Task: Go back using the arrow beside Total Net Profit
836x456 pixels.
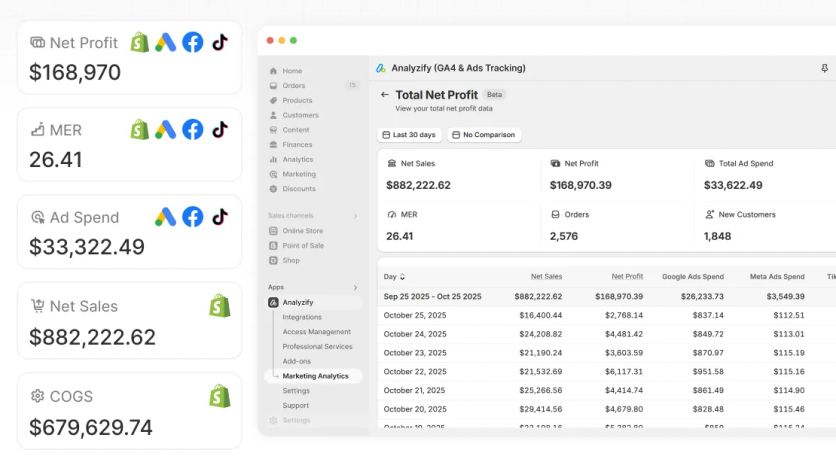Action: (x=384, y=95)
